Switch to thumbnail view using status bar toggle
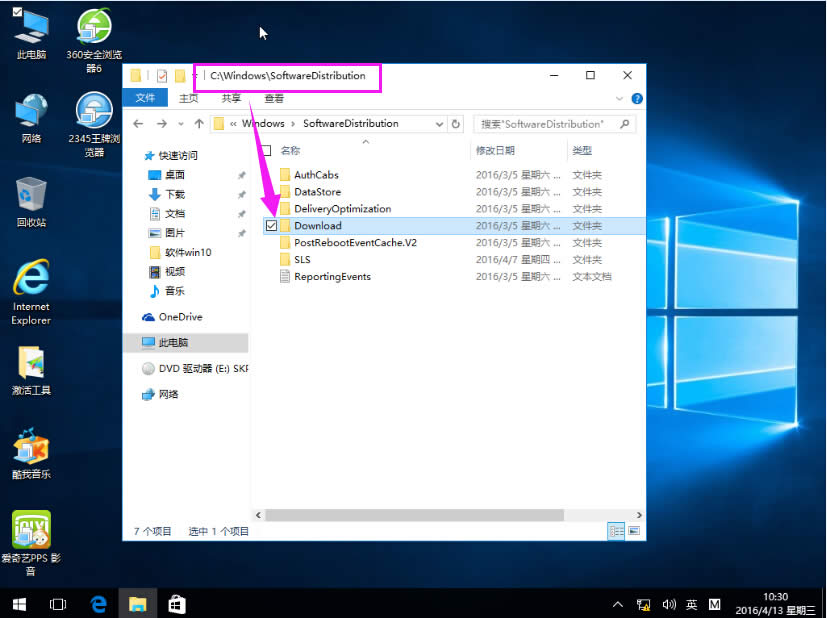Viewport: 827px width, 618px height. (x=633, y=531)
